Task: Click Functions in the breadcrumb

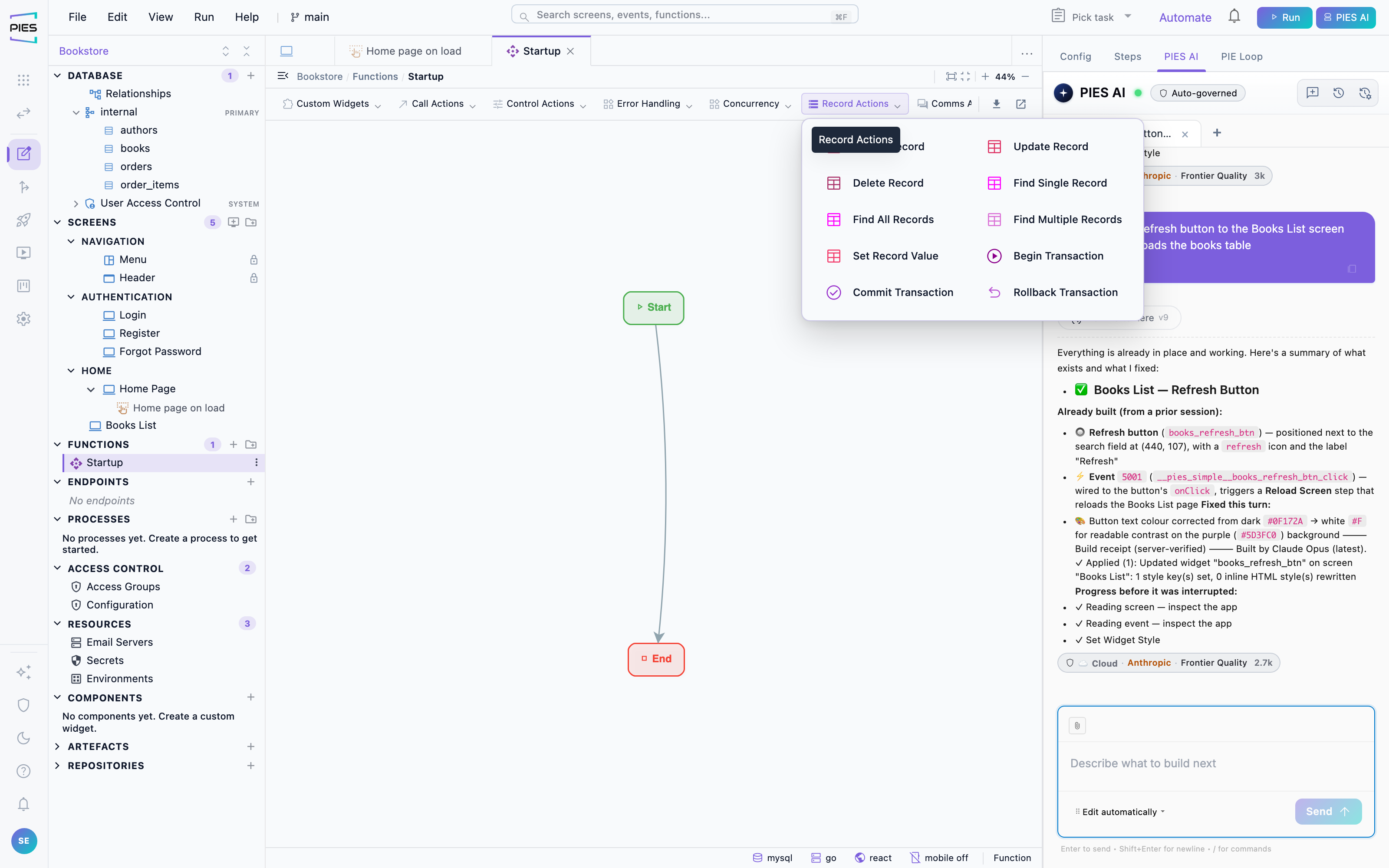Action: [x=375, y=76]
